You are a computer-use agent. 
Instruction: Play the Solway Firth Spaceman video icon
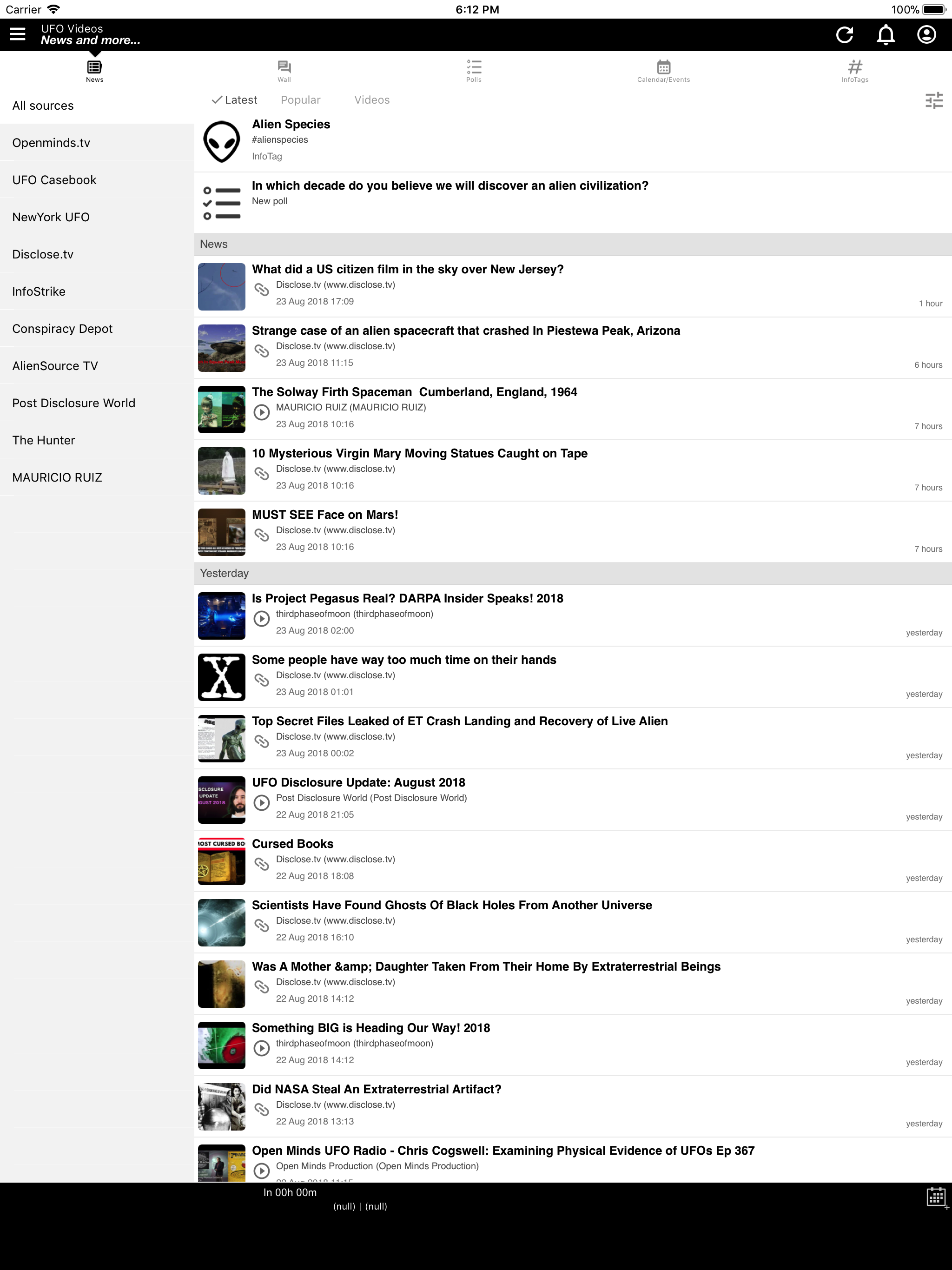(x=262, y=412)
